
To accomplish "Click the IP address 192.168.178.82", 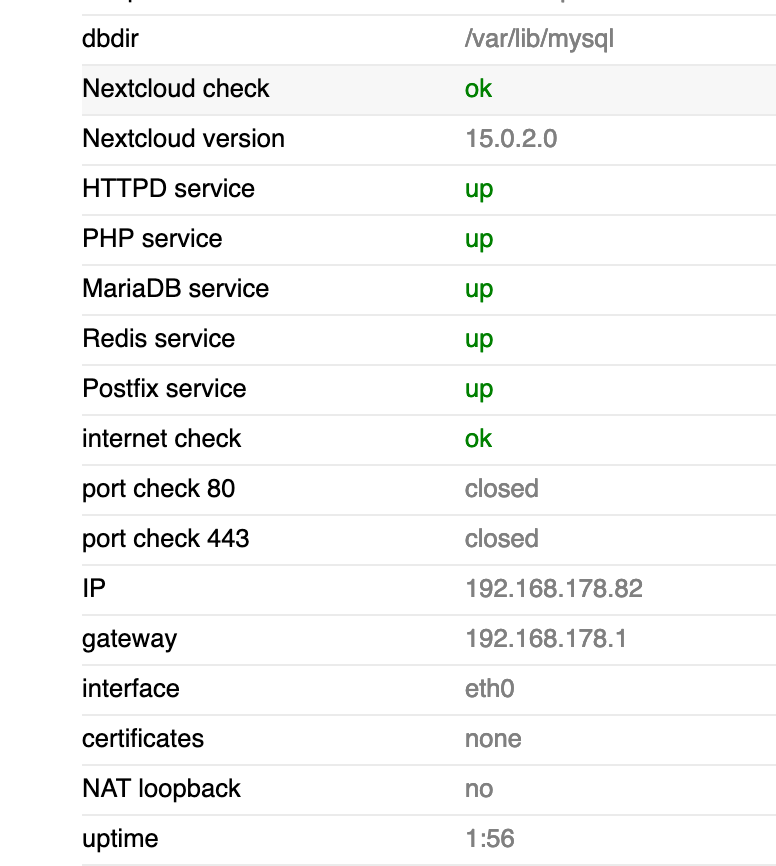I will pyautogui.click(x=553, y=589).
